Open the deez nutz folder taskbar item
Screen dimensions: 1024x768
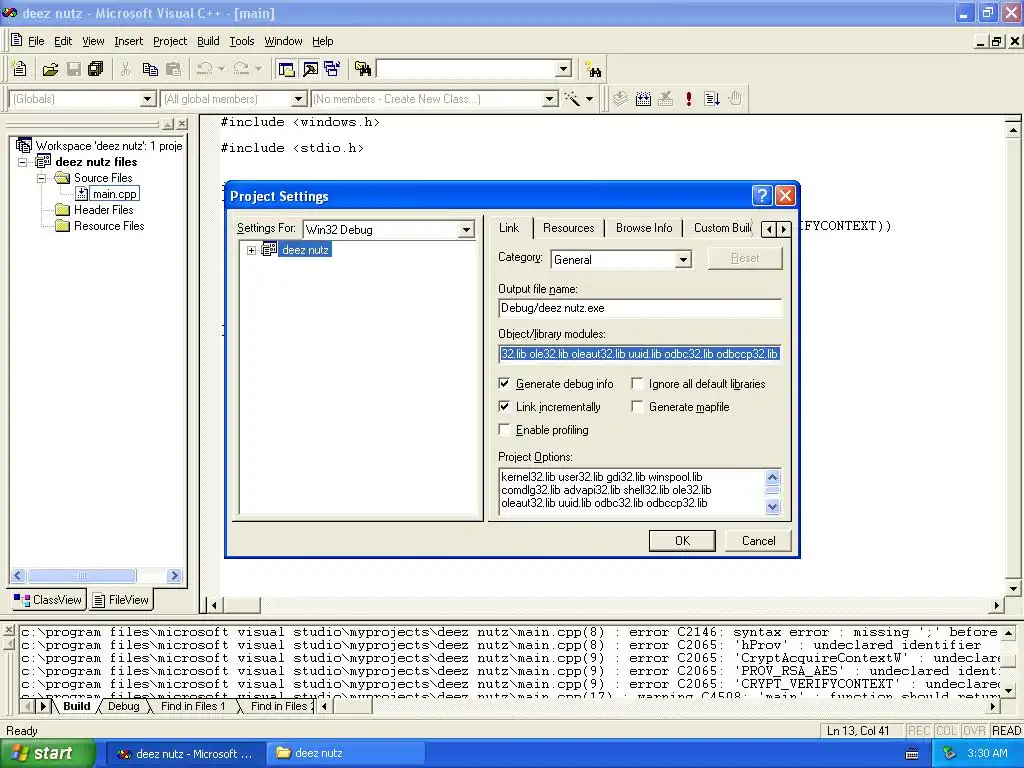tap(346, 753)
